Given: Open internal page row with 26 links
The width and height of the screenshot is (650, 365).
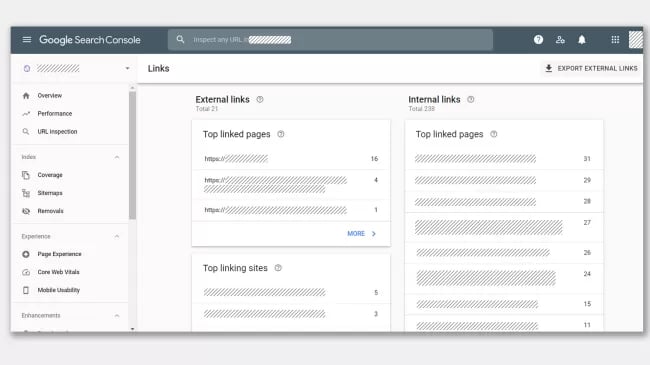Looking at the screenshot, I should 504,253.
